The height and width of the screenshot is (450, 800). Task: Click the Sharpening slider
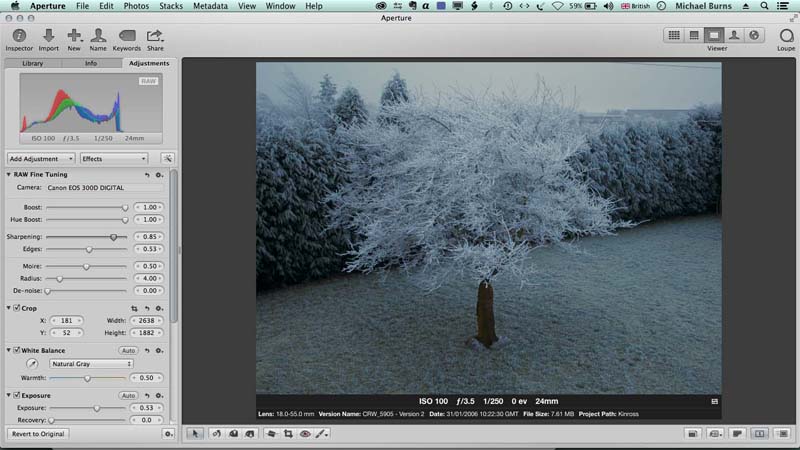[x=86, y=237]
